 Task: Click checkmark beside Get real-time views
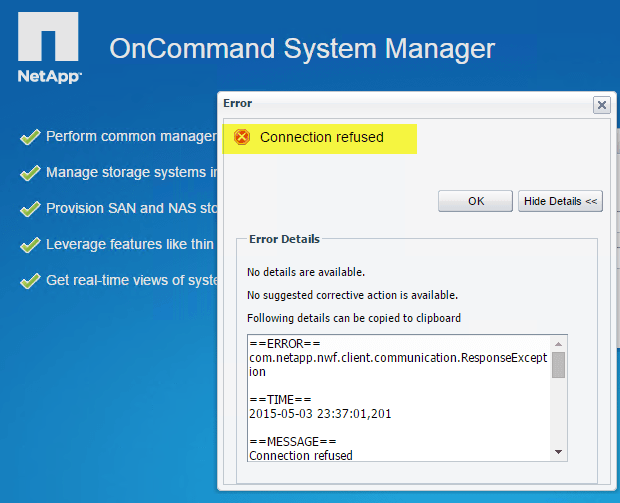point(30,281)
